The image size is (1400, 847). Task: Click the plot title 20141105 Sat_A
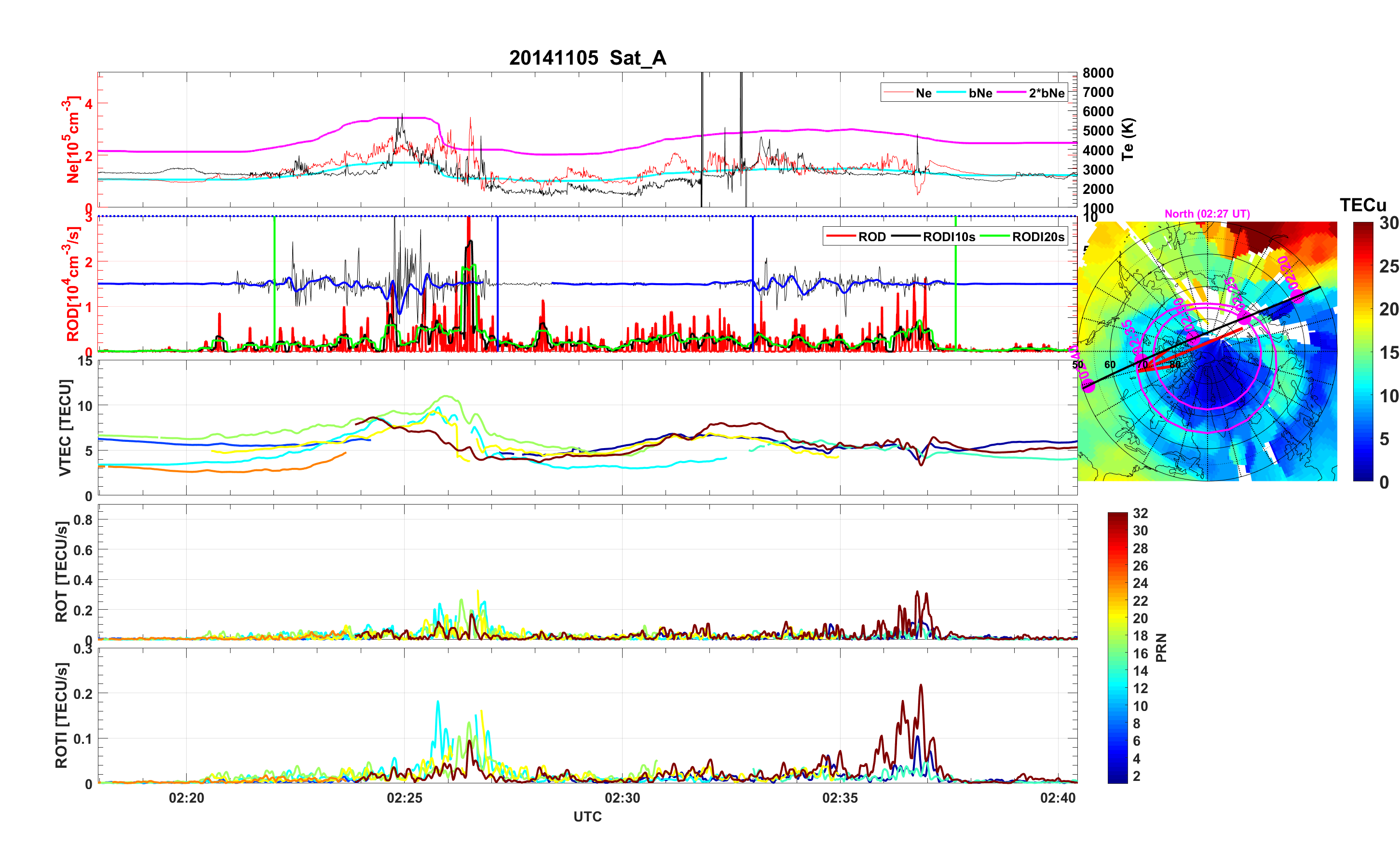click(x=587, y=58)
